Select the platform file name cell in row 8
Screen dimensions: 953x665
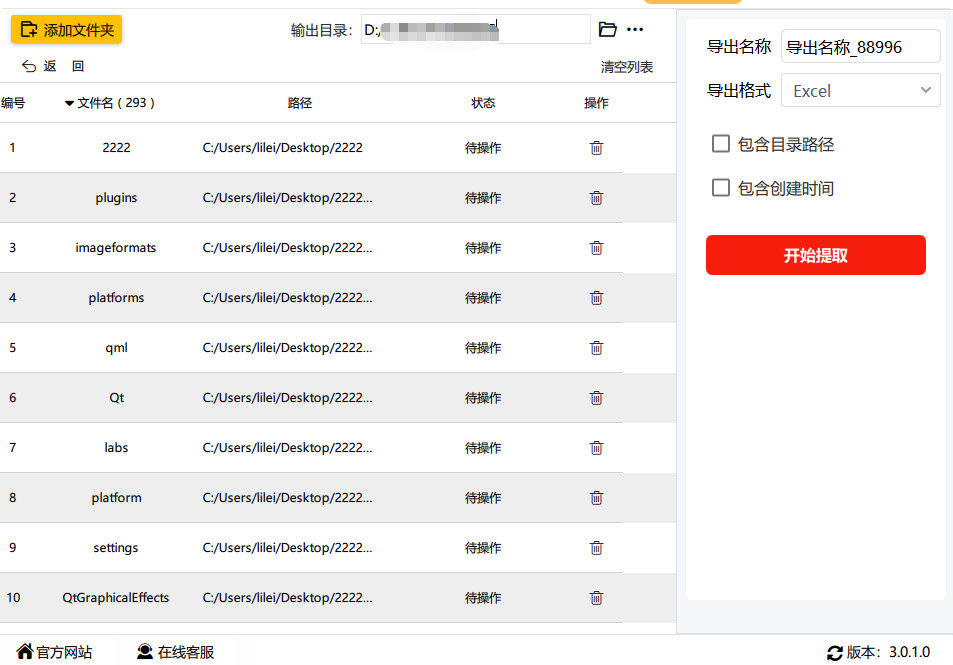(x=116, y=498)
